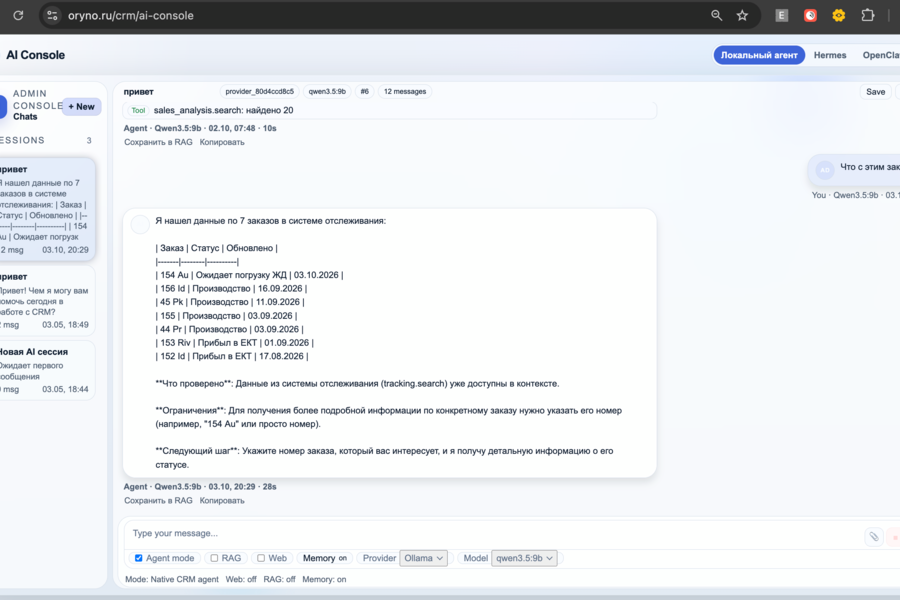Open the Новая AI сессия session

pos(46,370)
